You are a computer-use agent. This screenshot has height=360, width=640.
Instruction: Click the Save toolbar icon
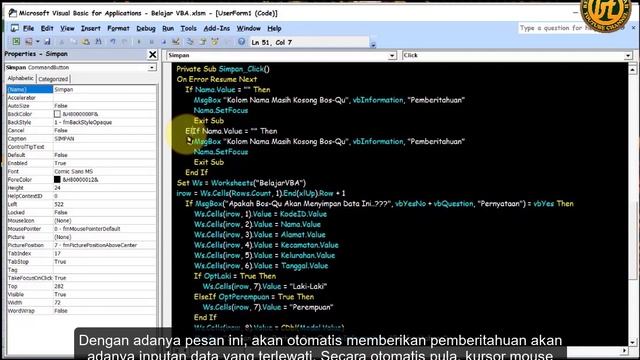[47, 42]
